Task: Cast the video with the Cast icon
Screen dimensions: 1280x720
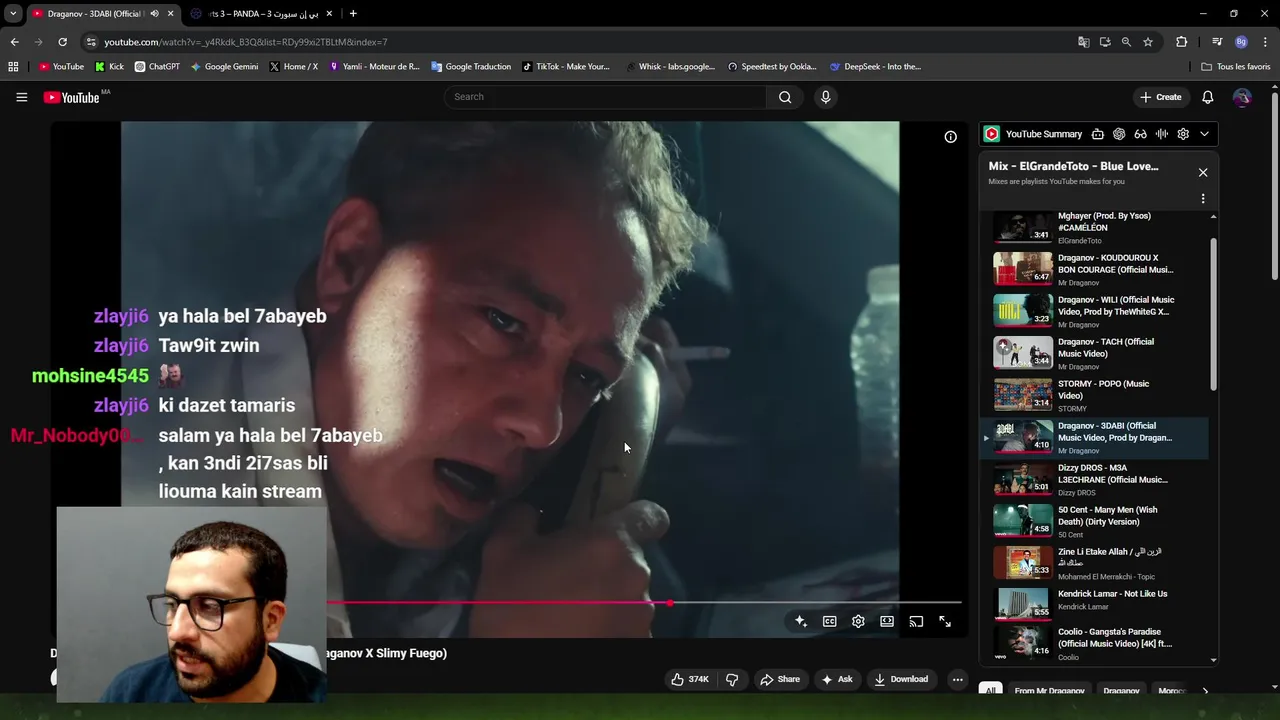Action: (916, 621)
